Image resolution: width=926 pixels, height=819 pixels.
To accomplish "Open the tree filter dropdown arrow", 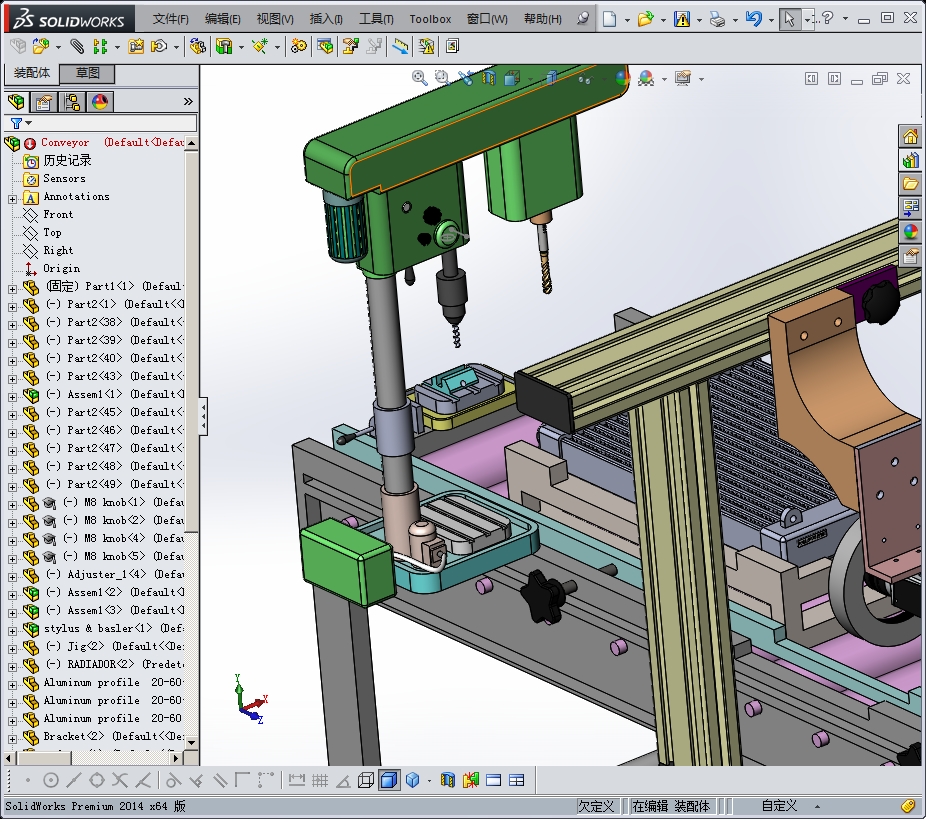I will 29,123.
